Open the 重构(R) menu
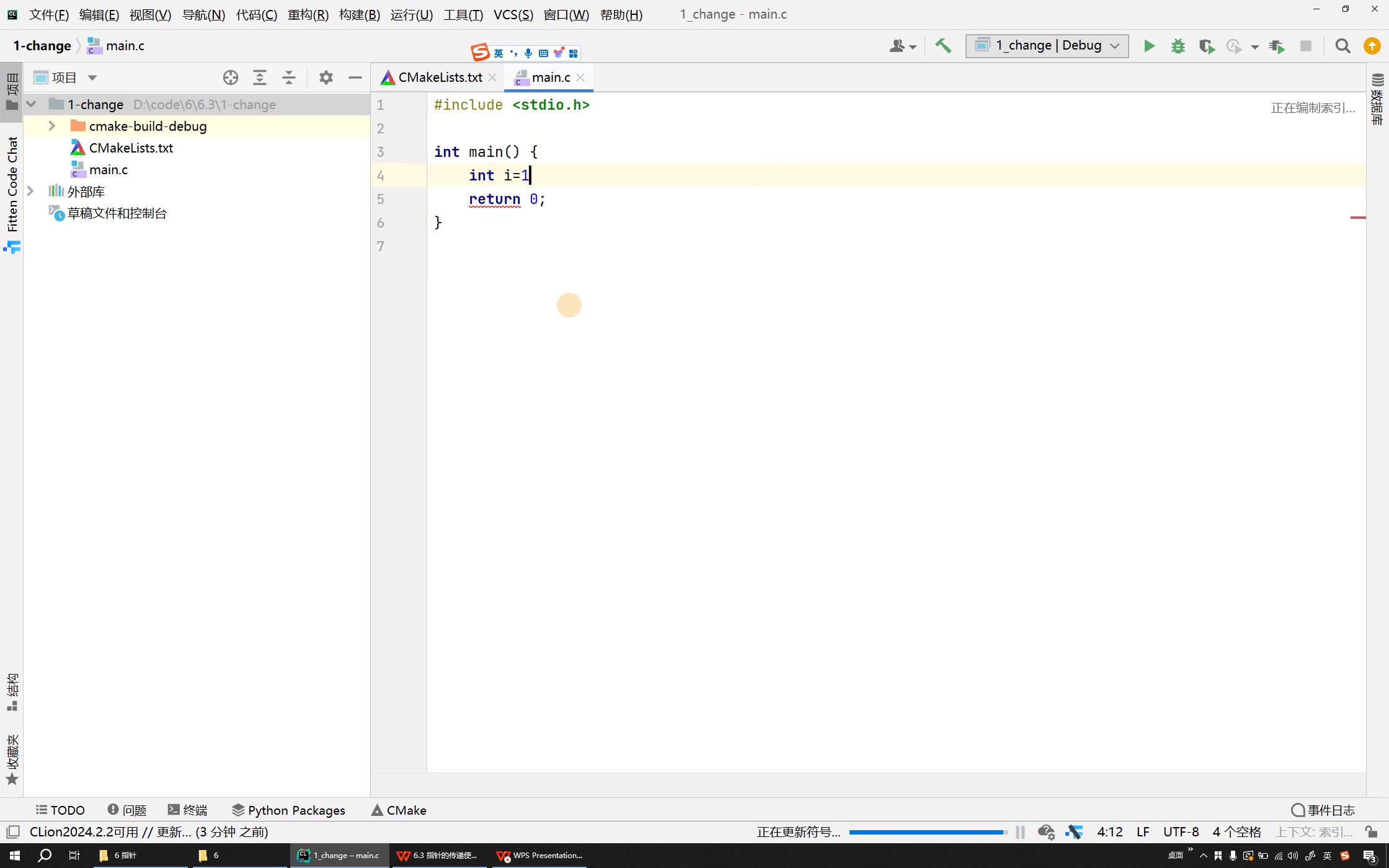 (x=308, y=14)
